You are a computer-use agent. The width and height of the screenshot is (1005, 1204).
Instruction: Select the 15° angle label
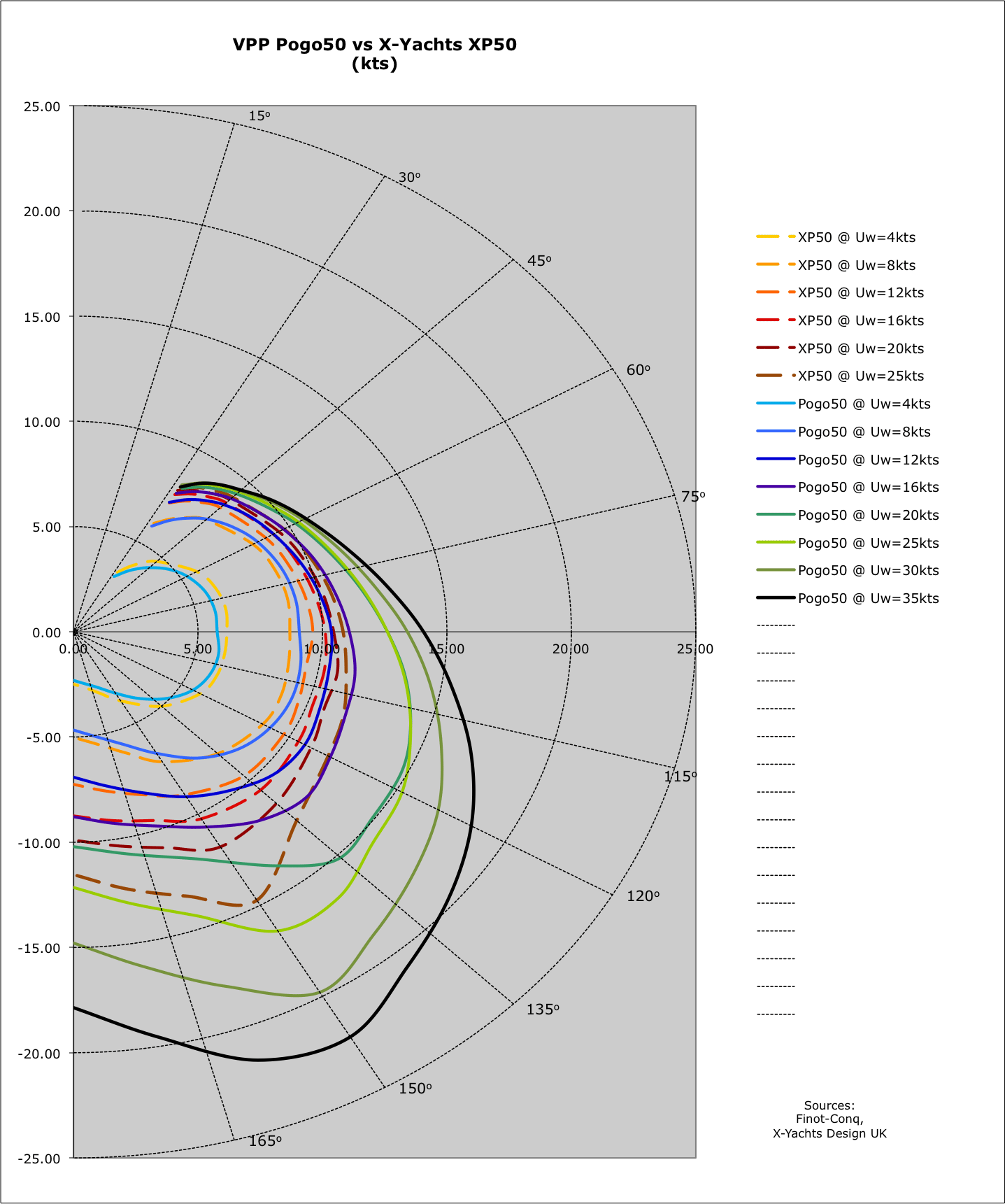[259, 116]
